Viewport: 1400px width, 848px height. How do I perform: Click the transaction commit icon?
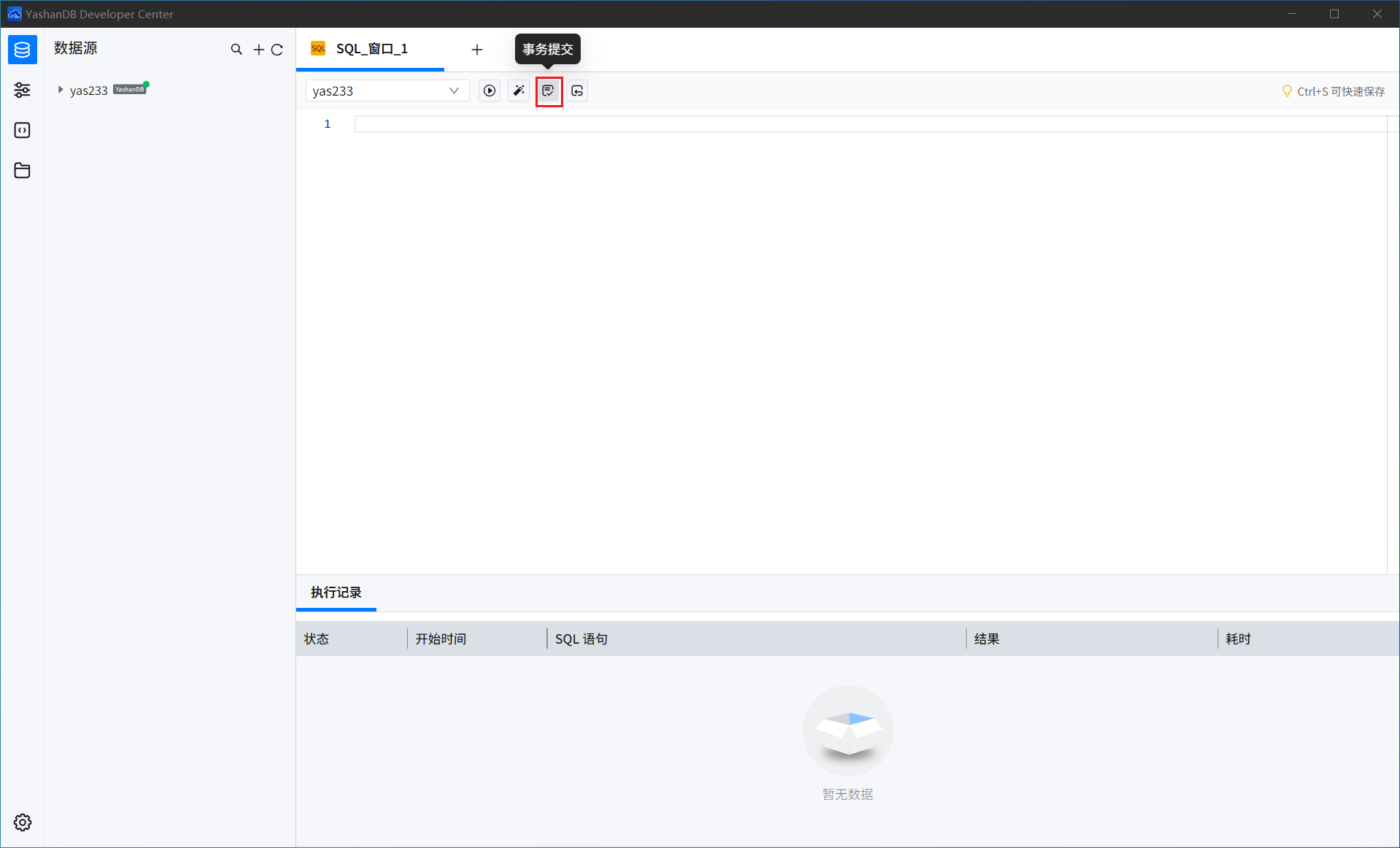pos(549,91)
